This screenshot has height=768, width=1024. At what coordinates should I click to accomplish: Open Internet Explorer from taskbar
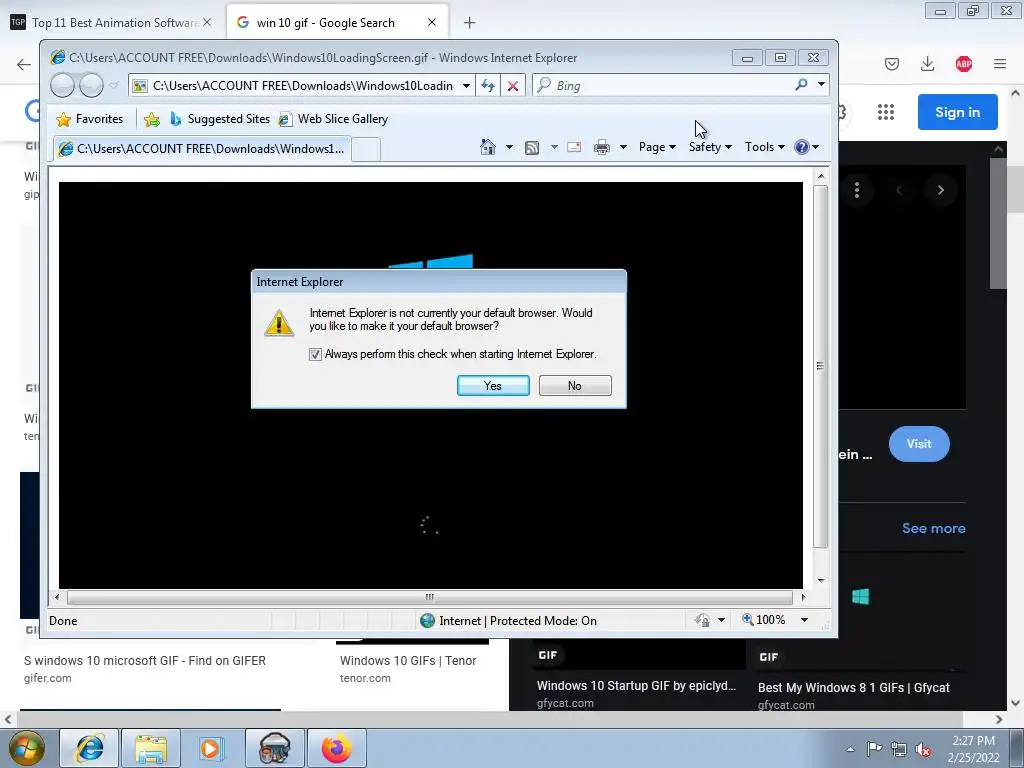89,748
